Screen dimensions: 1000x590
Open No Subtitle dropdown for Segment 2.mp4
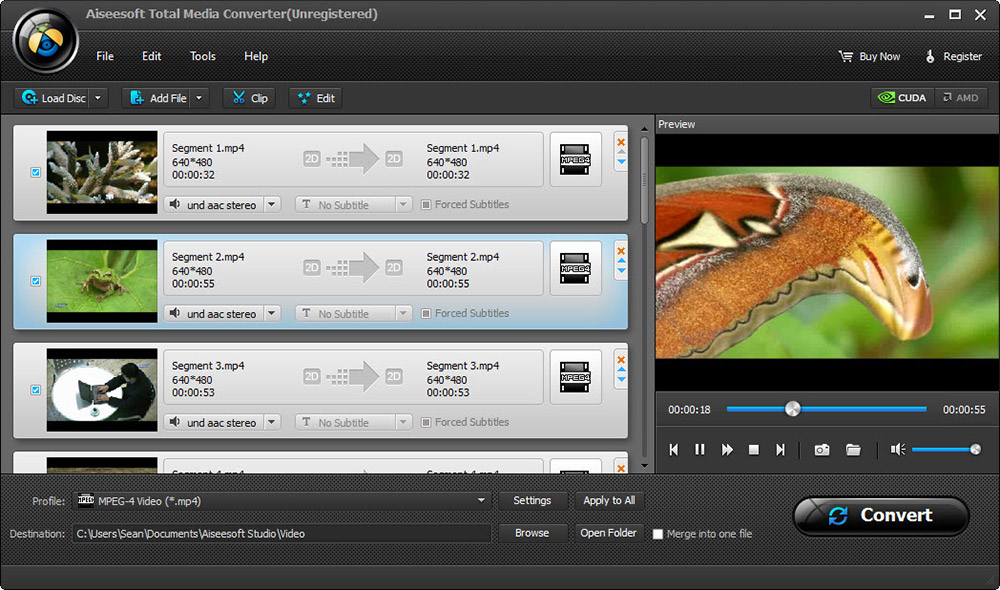point(402,313)
